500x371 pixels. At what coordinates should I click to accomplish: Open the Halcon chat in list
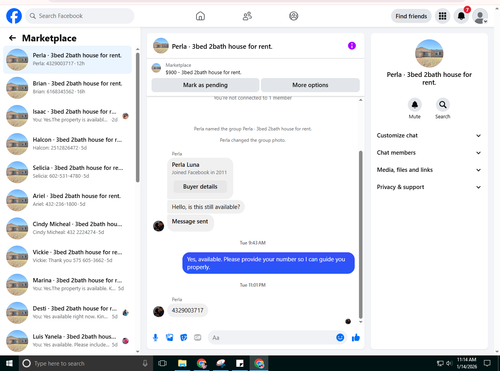tap(67, 144)
